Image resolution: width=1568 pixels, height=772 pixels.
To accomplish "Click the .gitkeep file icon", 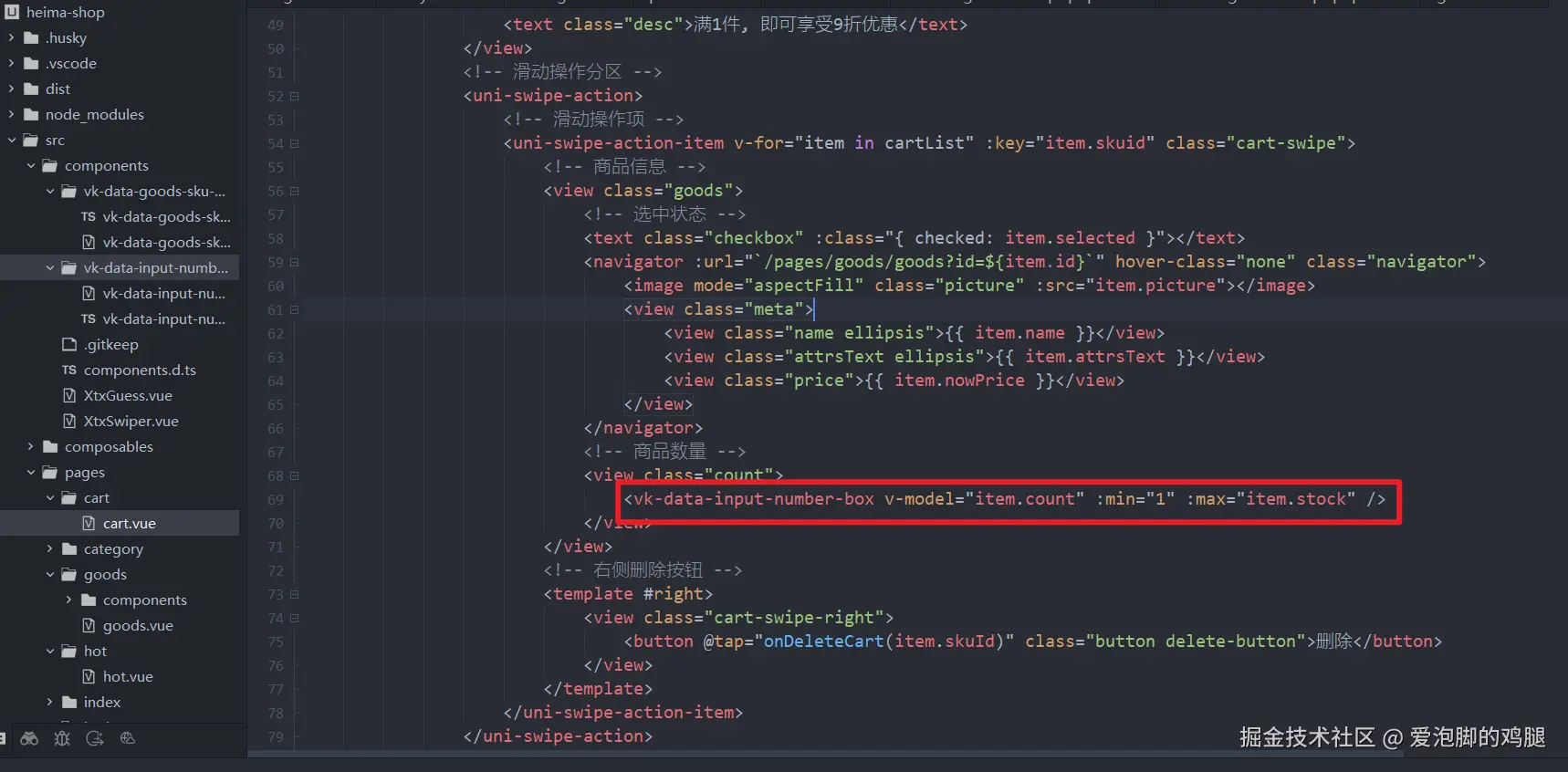I will click(69, 344).
